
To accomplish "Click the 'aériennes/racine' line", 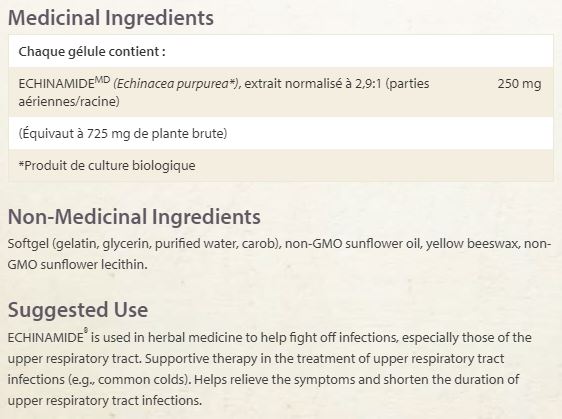I will coord(69,101).
